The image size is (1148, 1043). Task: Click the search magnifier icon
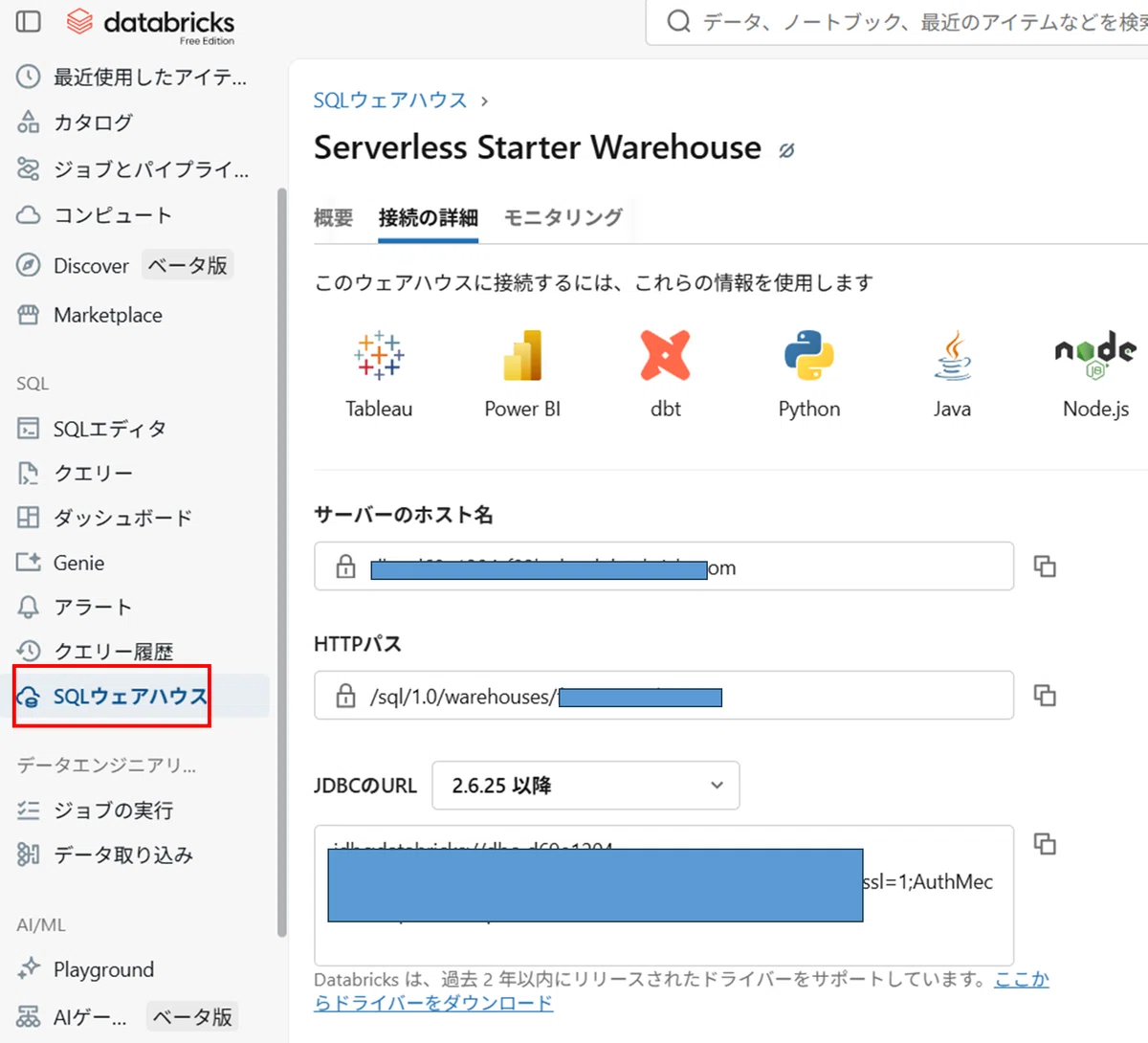coord(678,21)
